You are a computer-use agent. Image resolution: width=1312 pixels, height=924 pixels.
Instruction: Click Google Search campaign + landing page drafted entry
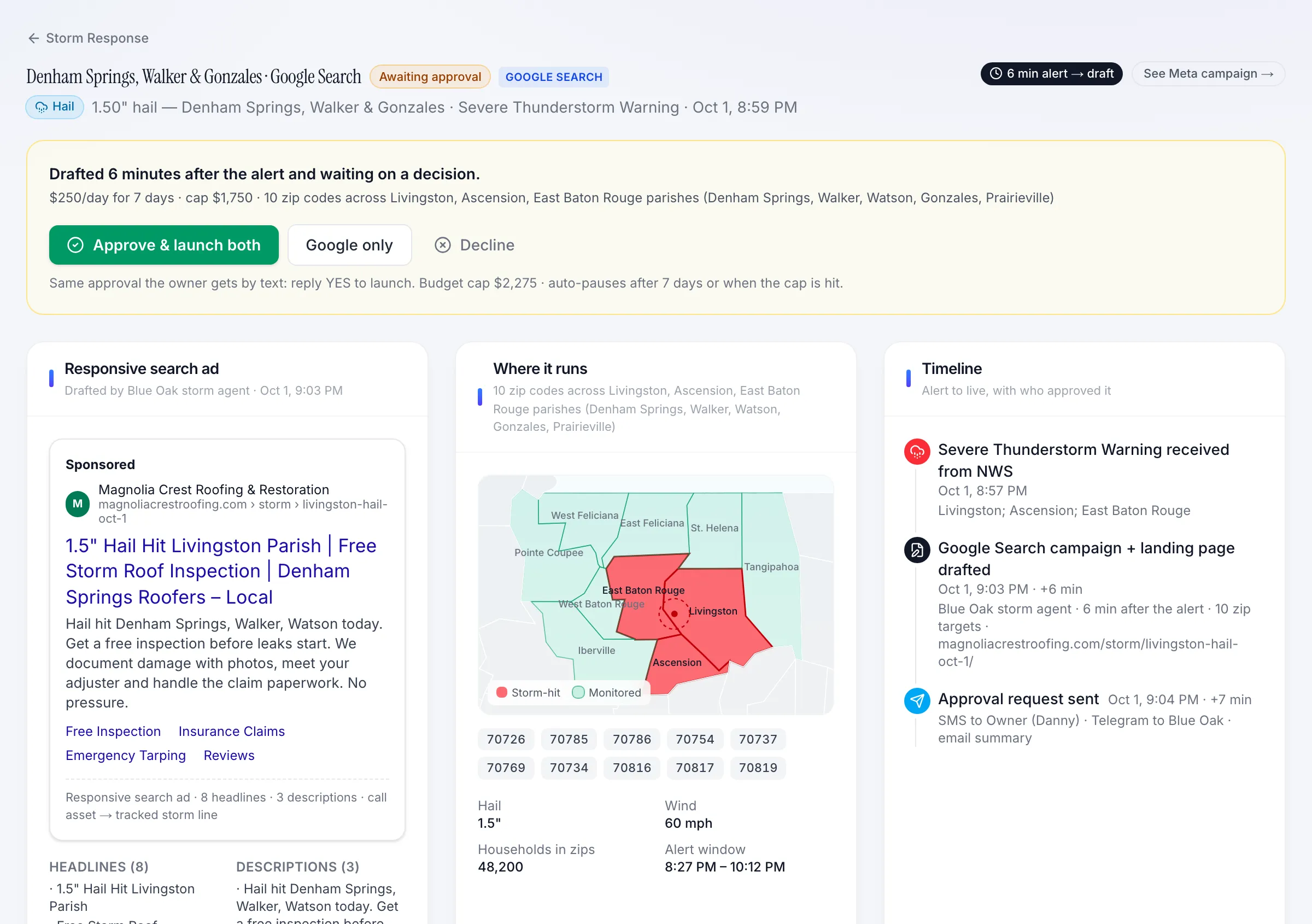(x=1086, y=558)
